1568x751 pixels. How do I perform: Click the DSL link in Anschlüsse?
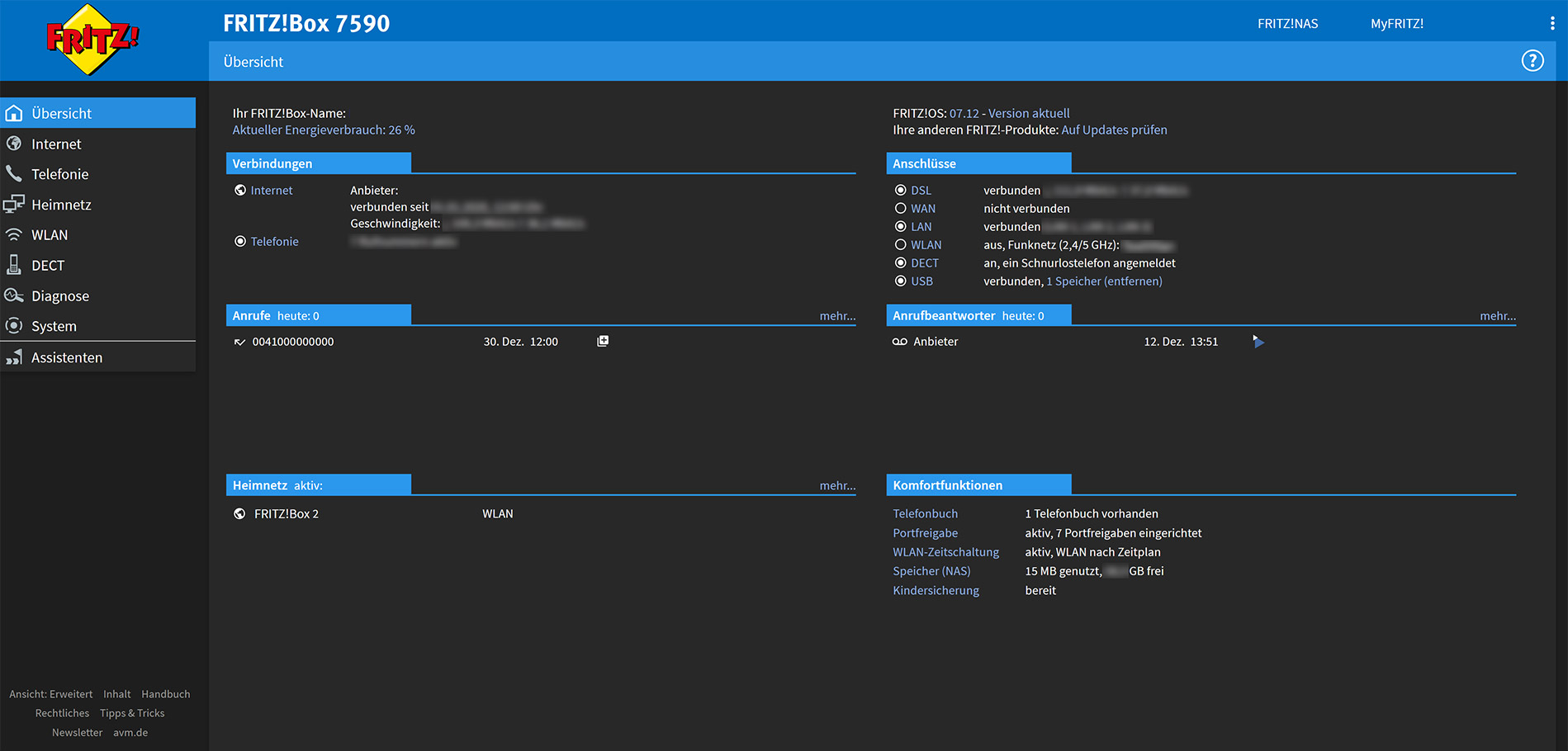click(x=921, y=191)
